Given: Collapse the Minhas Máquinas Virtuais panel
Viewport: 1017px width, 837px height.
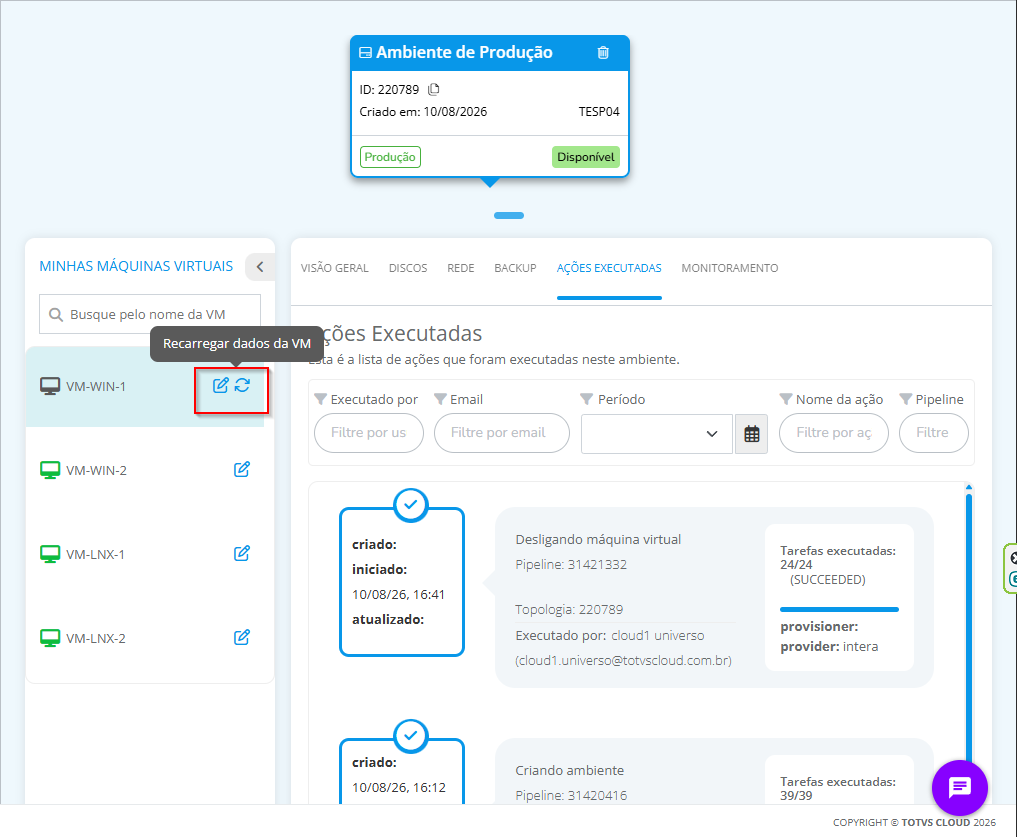Looking at the screenshot, I should 259,267.
